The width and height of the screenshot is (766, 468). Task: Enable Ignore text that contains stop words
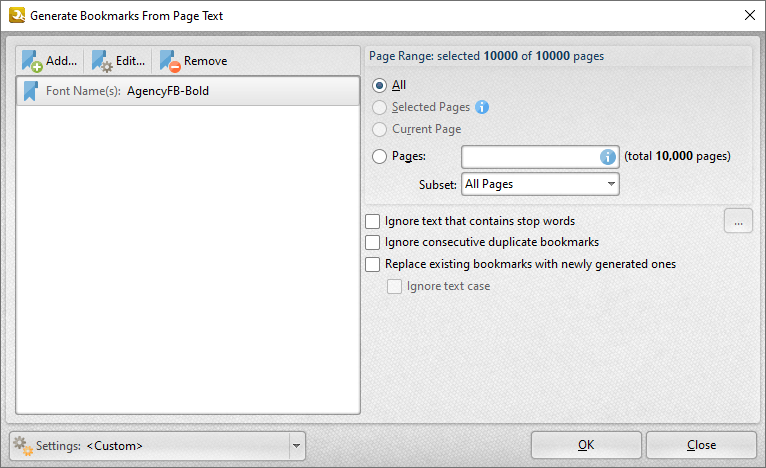point(373,221)
